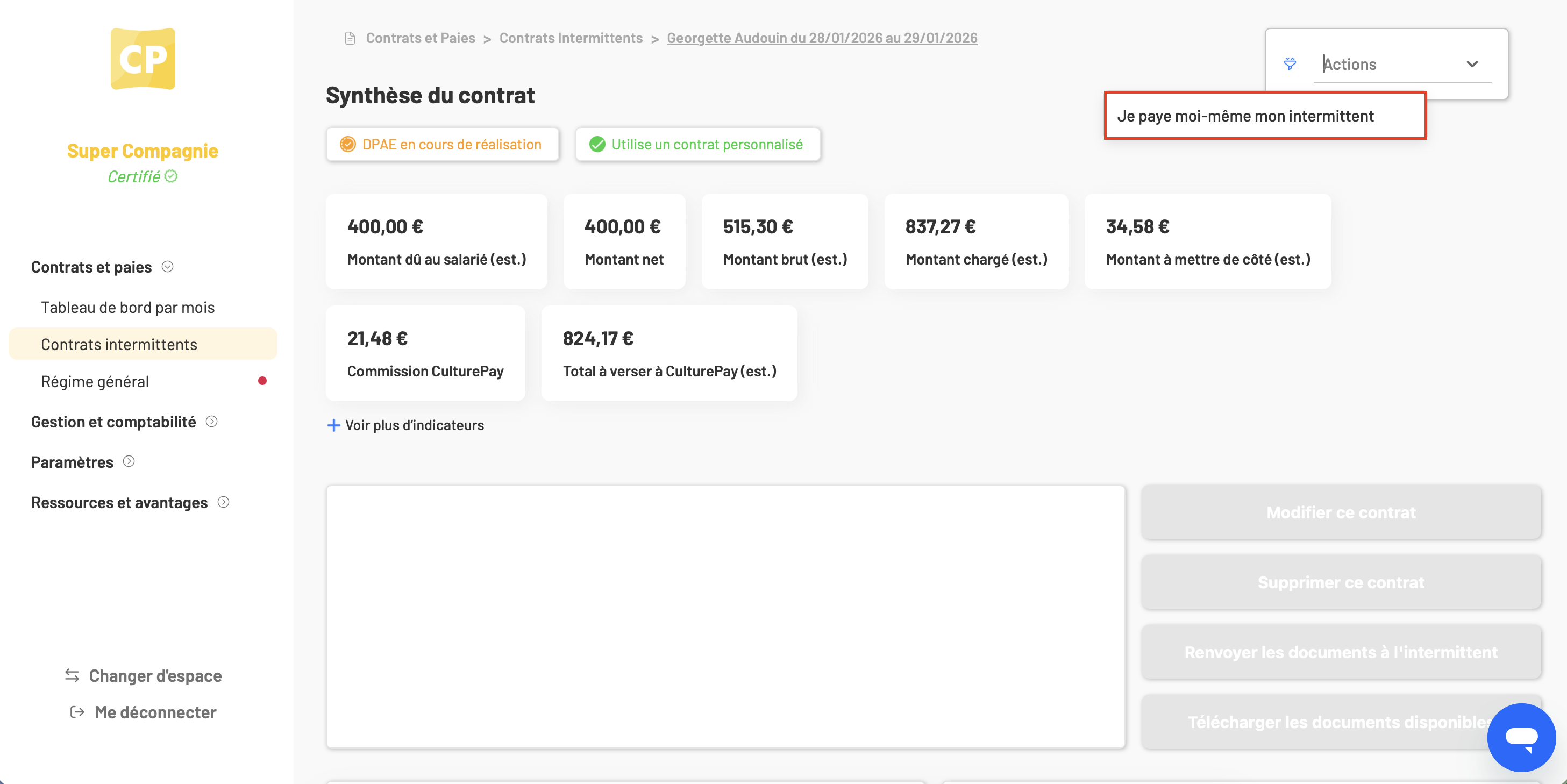Click the orange DPAE status icon
The image size is (1567, 784).
point(348,144)
